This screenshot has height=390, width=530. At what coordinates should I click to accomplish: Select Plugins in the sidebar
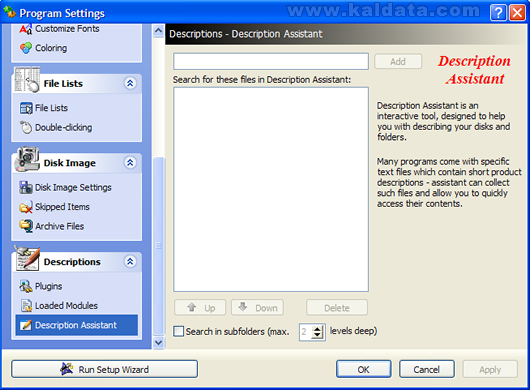tap(49, 286)
